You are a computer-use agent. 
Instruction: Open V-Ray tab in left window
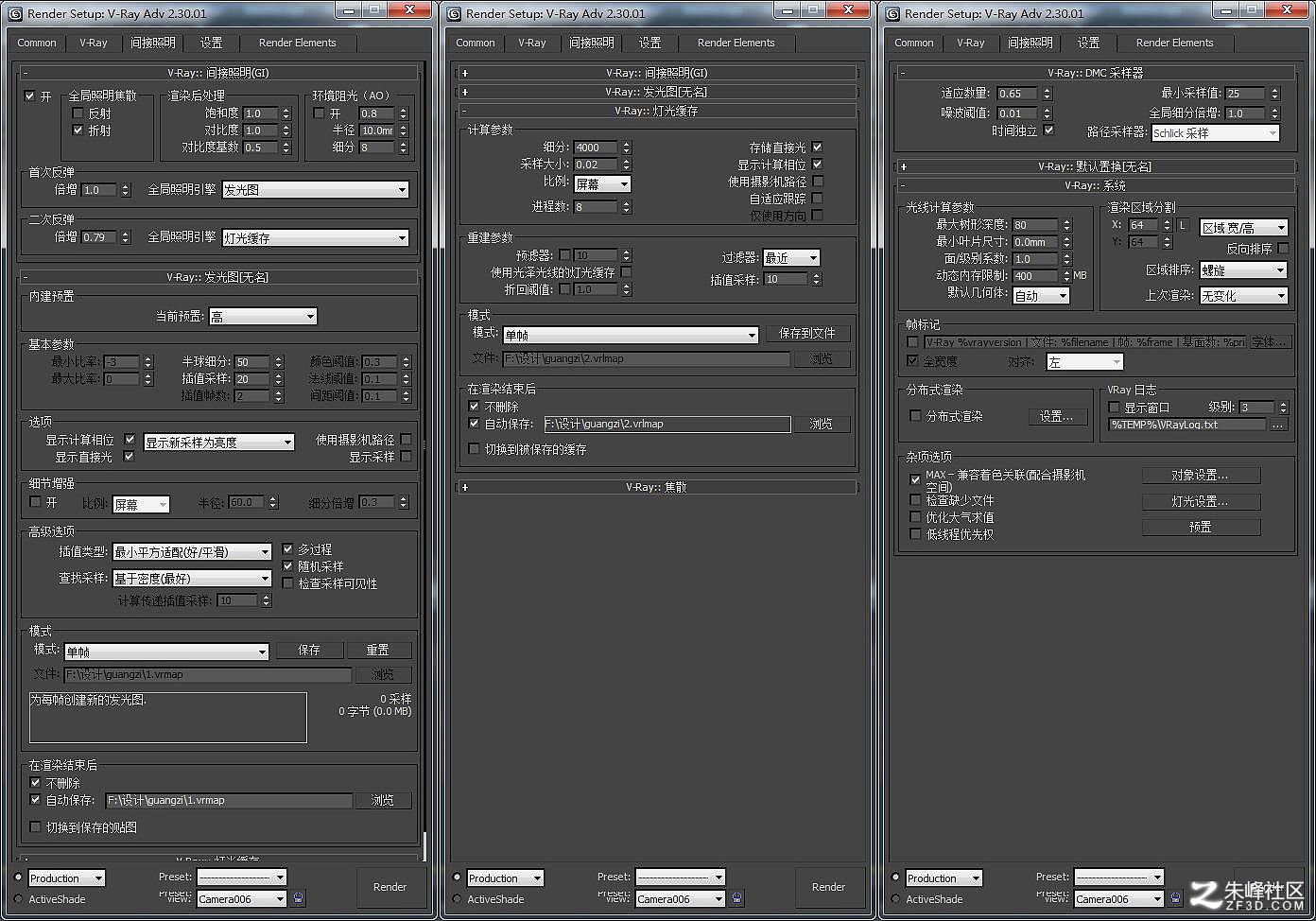(x=94, y=43)
